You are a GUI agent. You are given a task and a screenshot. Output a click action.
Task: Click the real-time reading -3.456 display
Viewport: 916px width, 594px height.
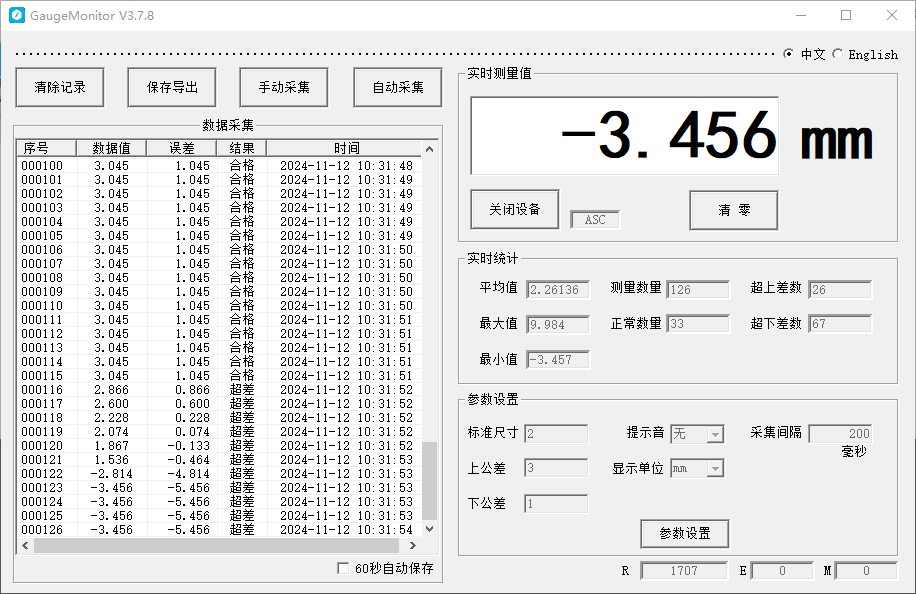(624, 136)
